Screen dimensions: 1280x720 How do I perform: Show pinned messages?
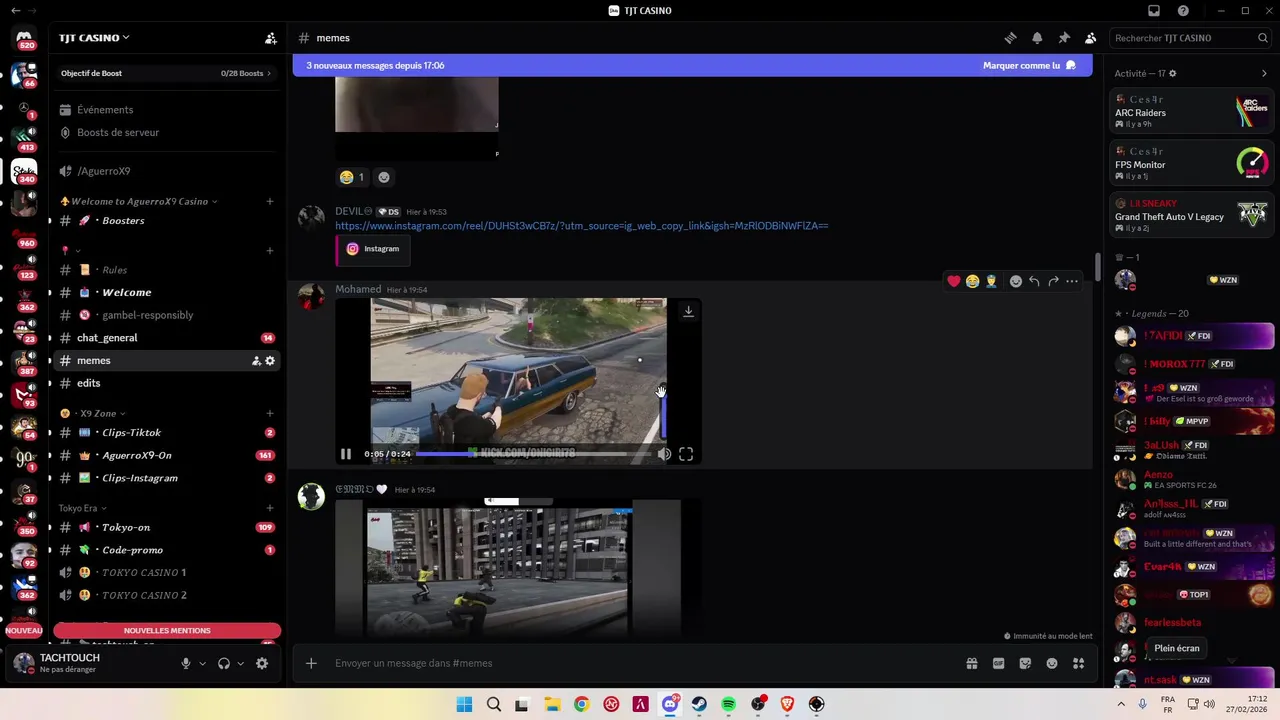(x=1064, y=38)
